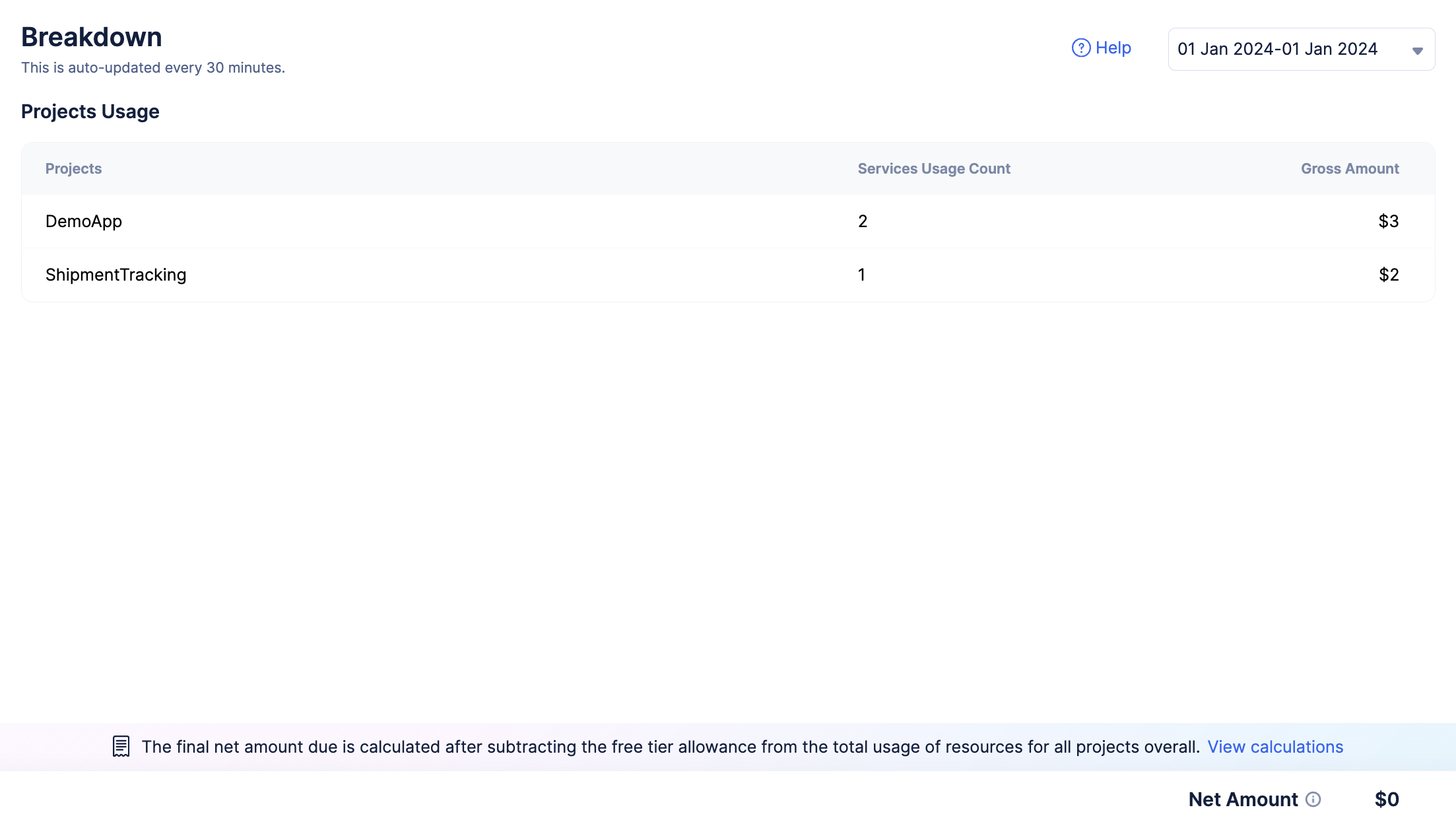Screen dimensions: 1456x824
Task: Click the date range dropdown arrow
Action: pyautogui.click(x=1417, y=51)
